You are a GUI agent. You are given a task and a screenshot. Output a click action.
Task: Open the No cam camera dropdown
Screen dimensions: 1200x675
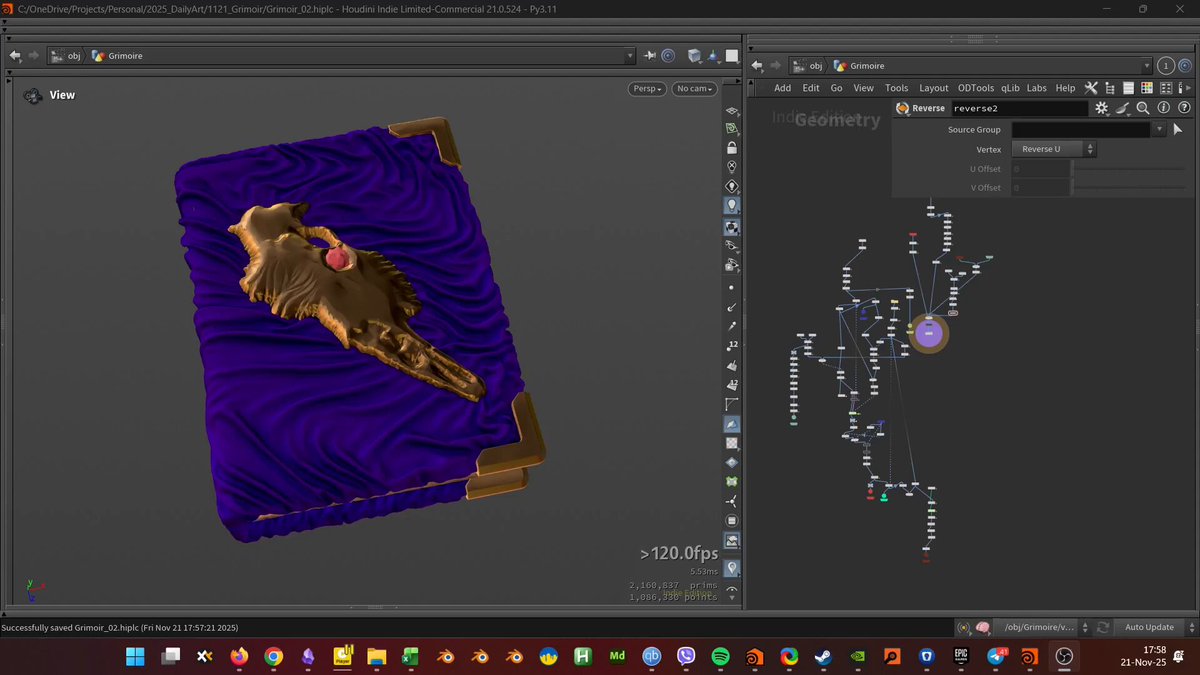tap(695, 89)
